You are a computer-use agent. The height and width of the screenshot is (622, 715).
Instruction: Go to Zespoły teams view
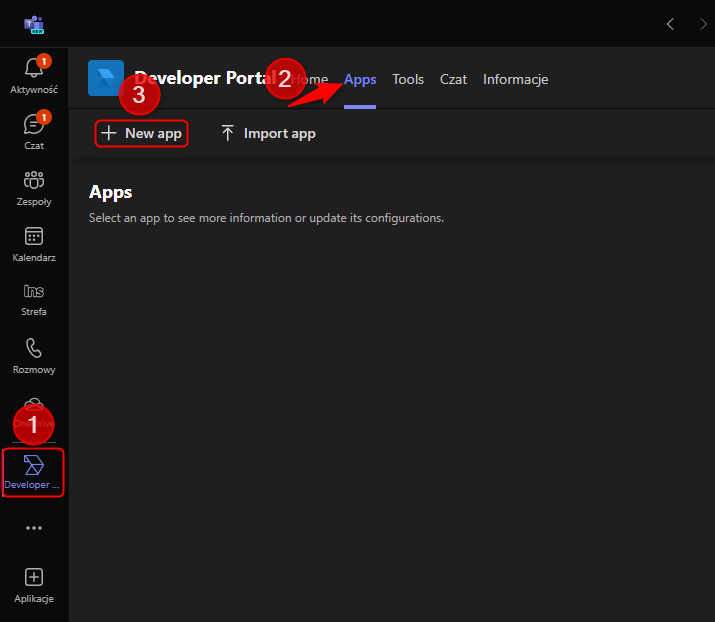(x=33, y=188)
